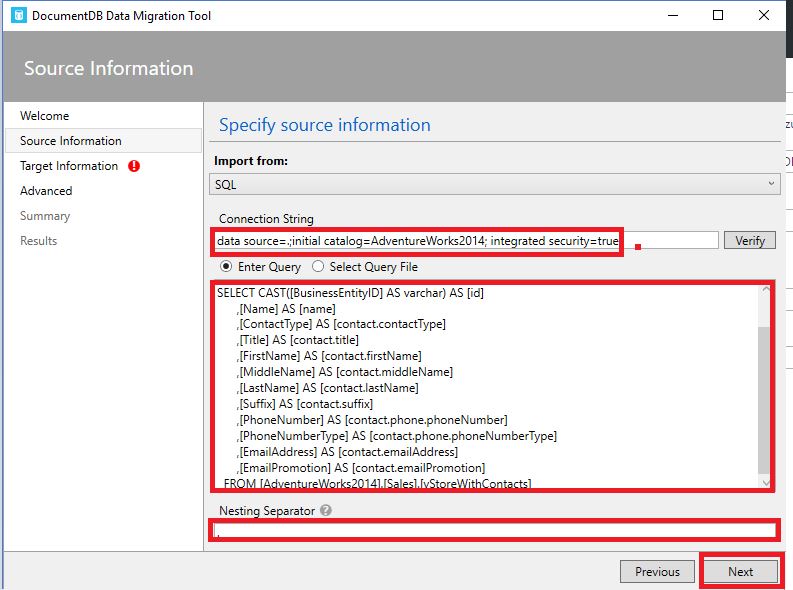
Task: Choose the Select Query File radio option
Action: pyautogui.click(x=318, y=266)
